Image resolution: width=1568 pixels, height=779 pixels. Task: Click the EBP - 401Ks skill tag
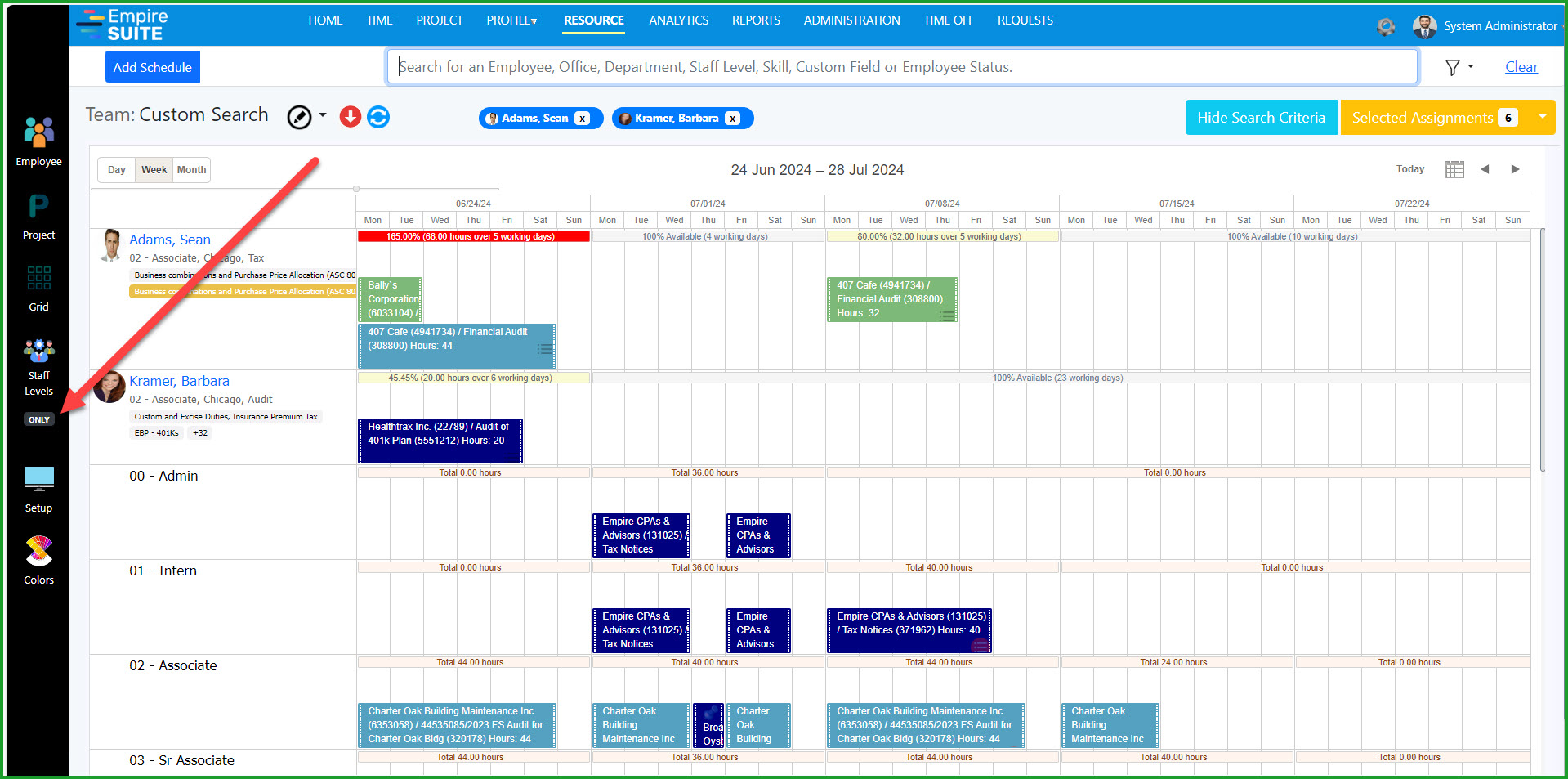click(156, 433)
